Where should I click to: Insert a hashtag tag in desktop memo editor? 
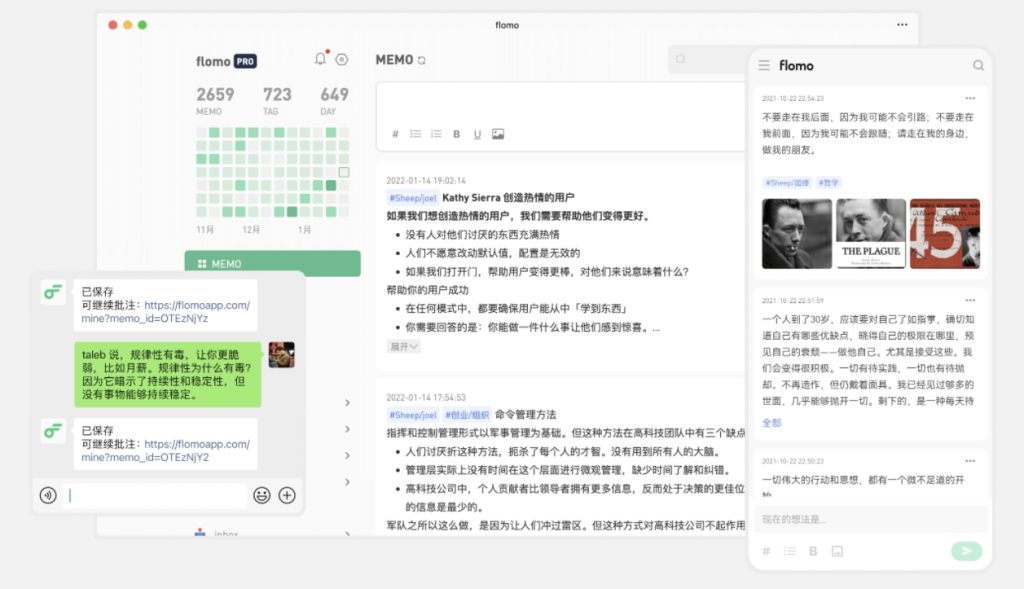point(395,134)
